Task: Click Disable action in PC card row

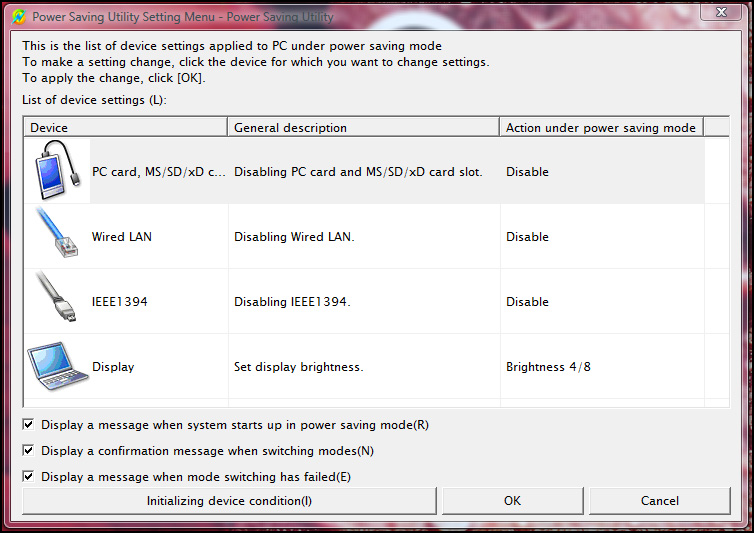Action: (527, 172)
